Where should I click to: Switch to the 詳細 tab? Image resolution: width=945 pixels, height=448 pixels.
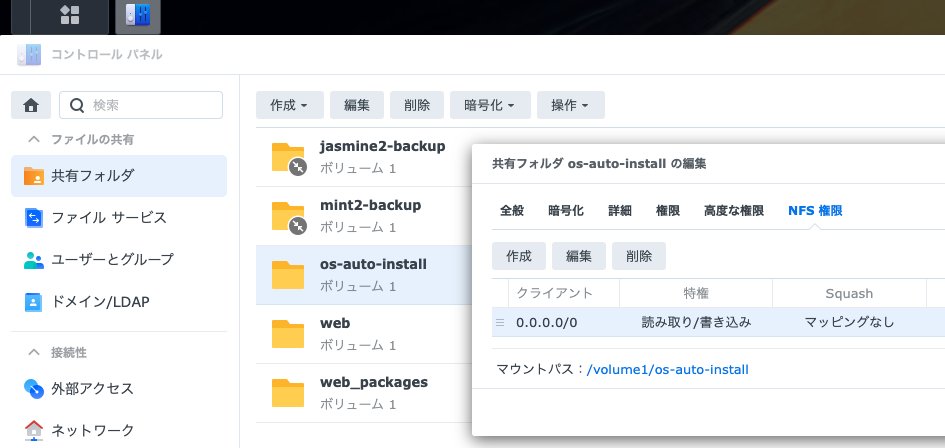point(620,211)
